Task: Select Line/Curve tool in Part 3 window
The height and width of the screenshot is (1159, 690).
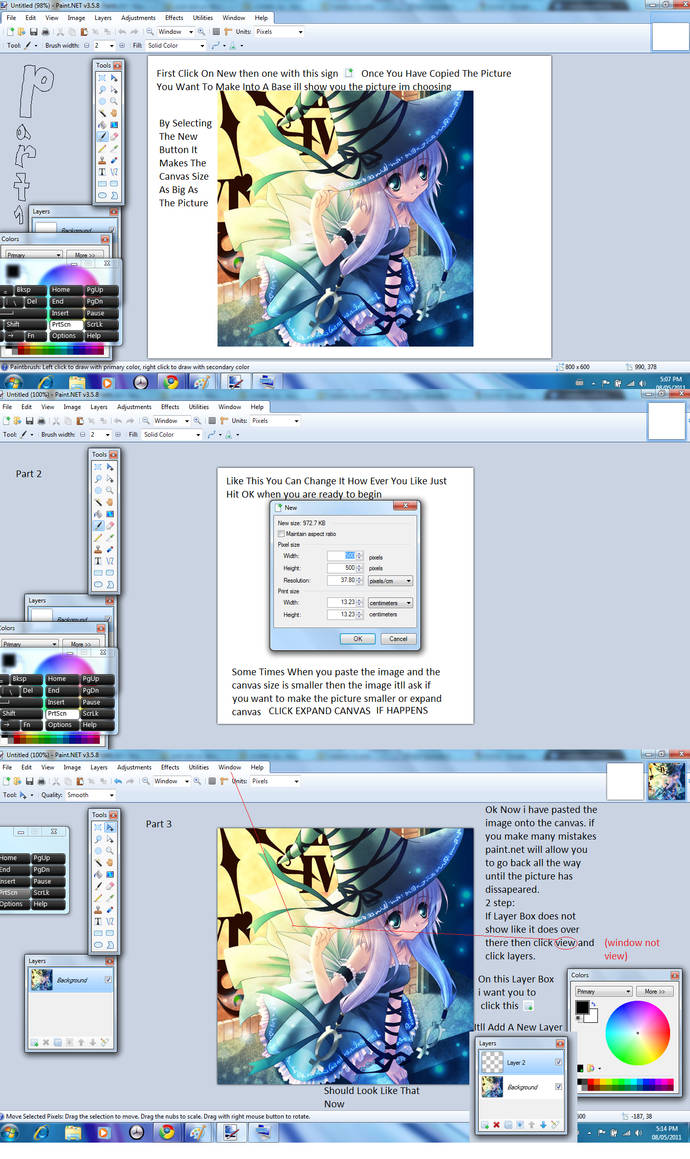Action: [x=109, y=921]
